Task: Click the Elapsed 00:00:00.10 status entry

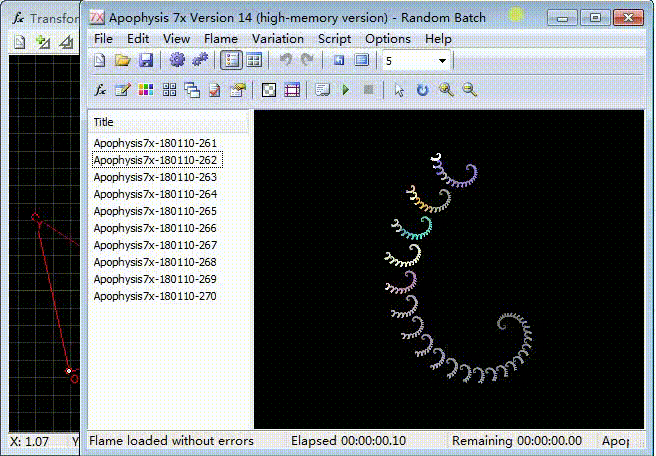Action: click(348, 441)
